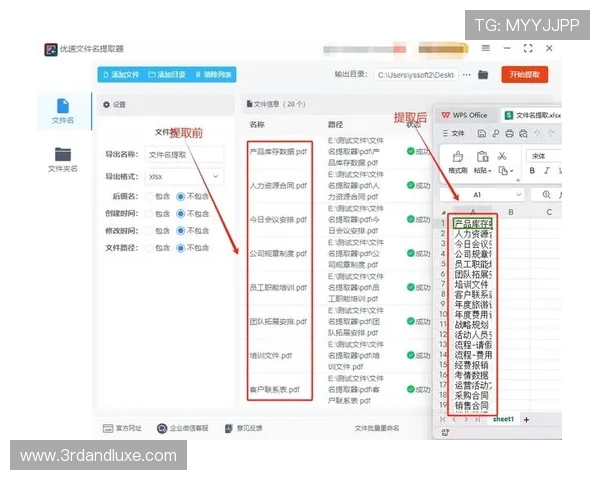Click file row 人力资源合同.pdf

[x=278, y=186]
